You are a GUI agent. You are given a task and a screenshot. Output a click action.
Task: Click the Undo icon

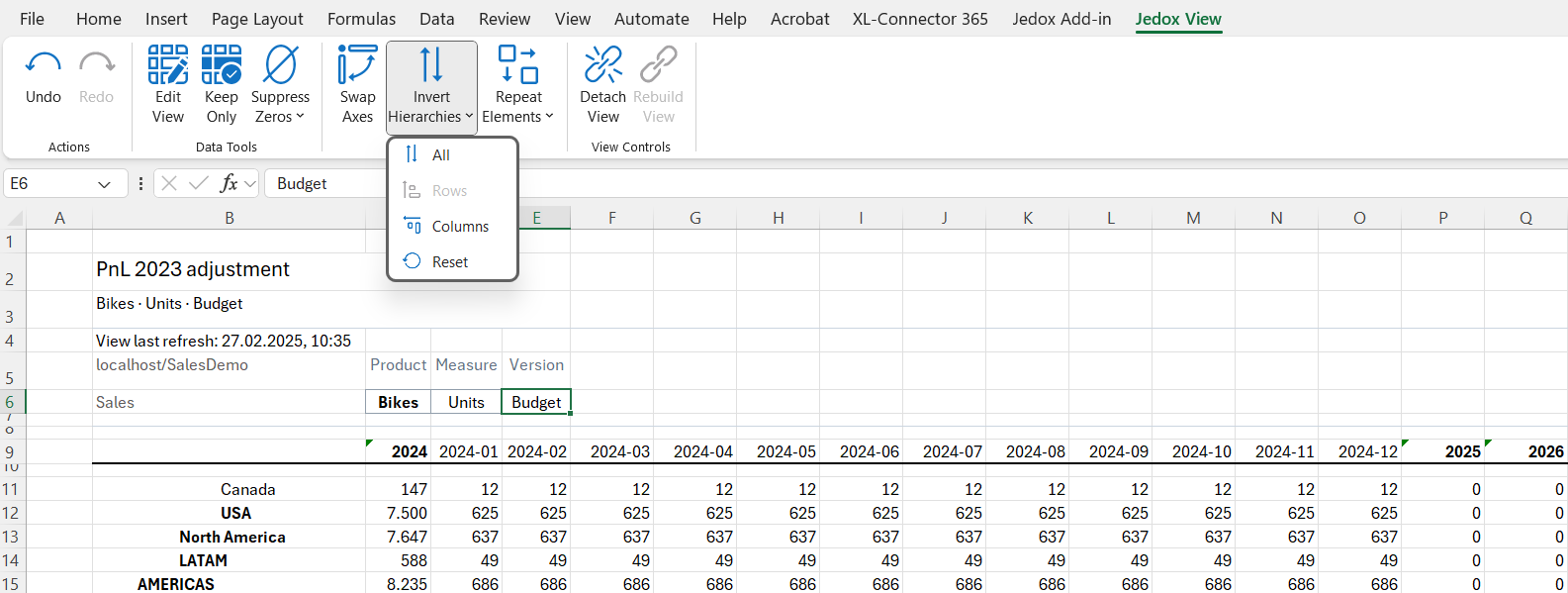point(43,65)
